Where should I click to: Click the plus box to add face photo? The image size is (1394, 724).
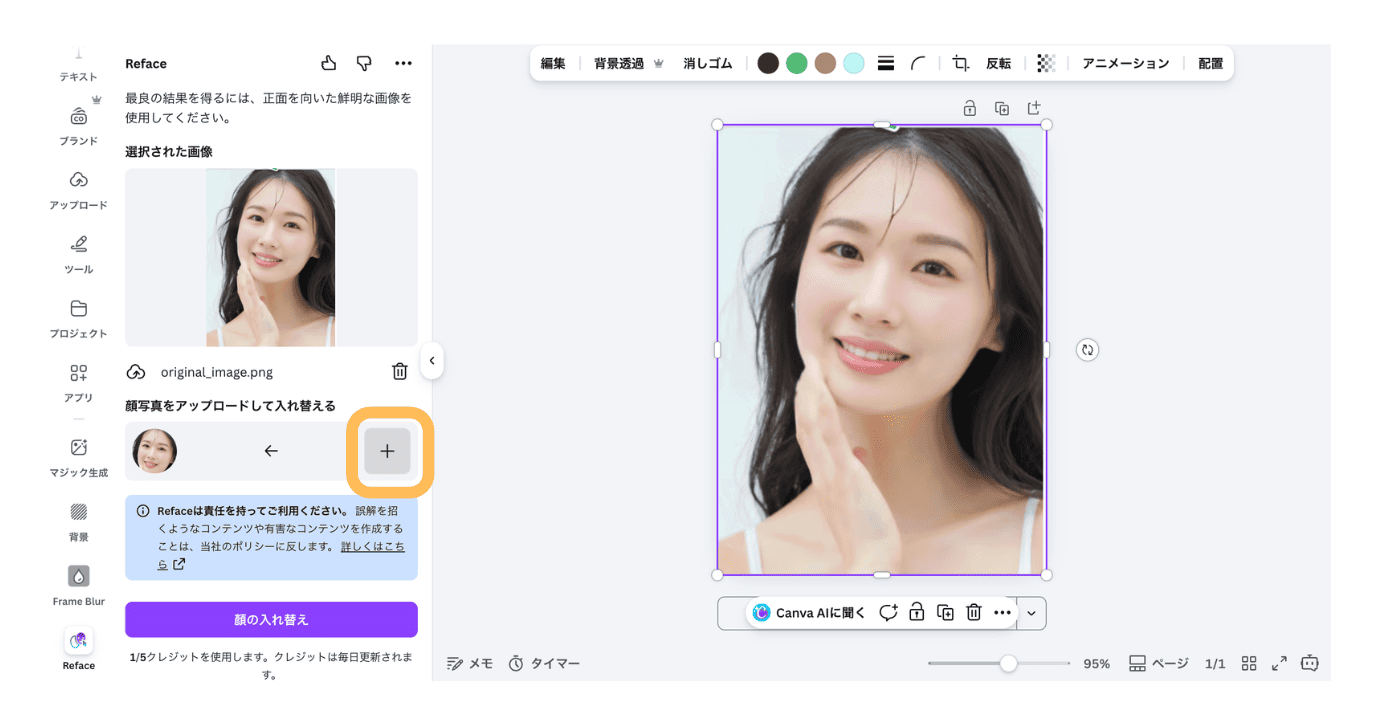pos(387,451)
